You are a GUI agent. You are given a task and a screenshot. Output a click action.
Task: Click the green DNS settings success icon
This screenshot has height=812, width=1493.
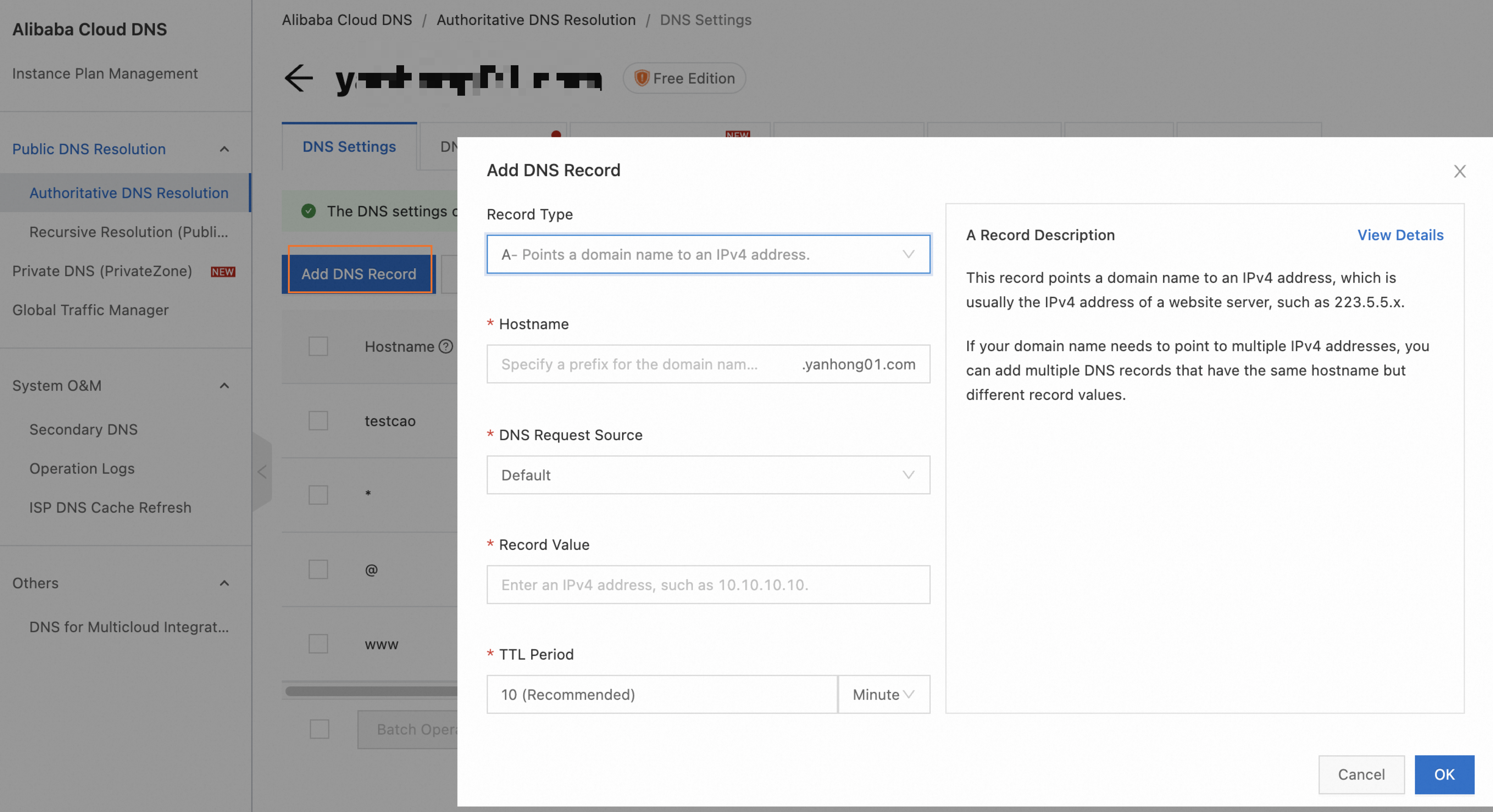click(x=309, y=211)
